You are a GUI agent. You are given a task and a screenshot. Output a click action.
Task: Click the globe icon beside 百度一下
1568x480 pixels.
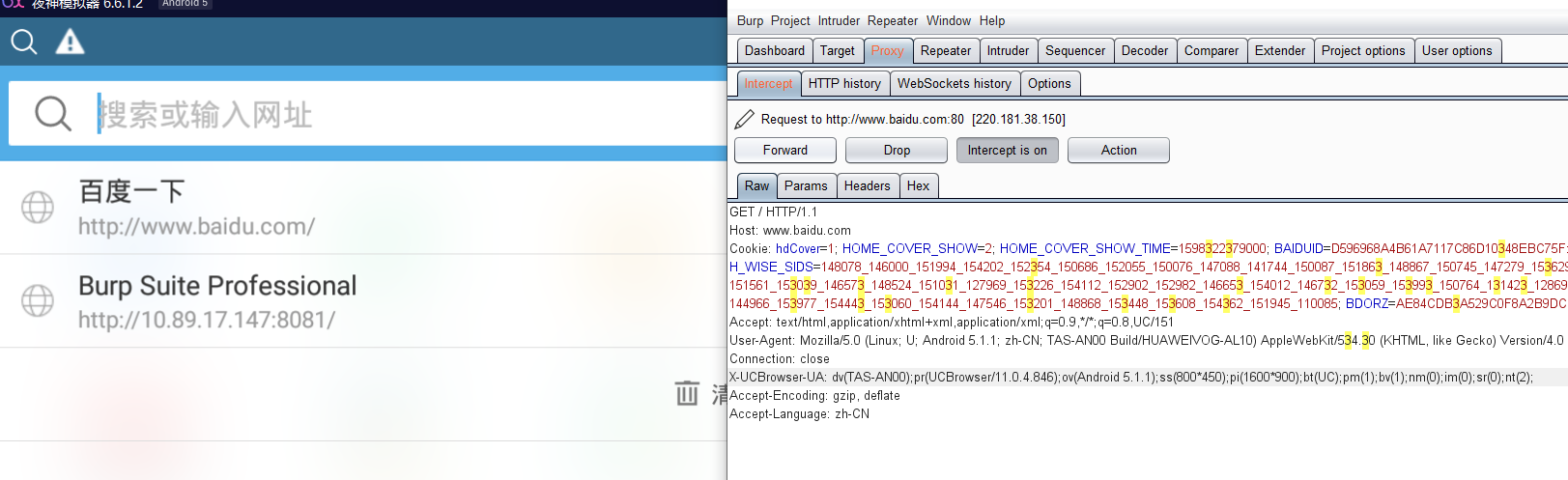38,207
